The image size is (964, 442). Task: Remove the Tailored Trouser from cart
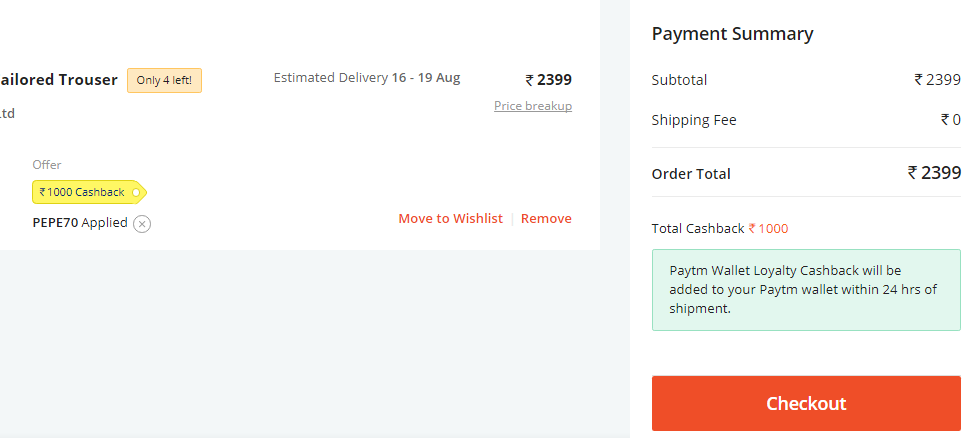coord(546,218)
